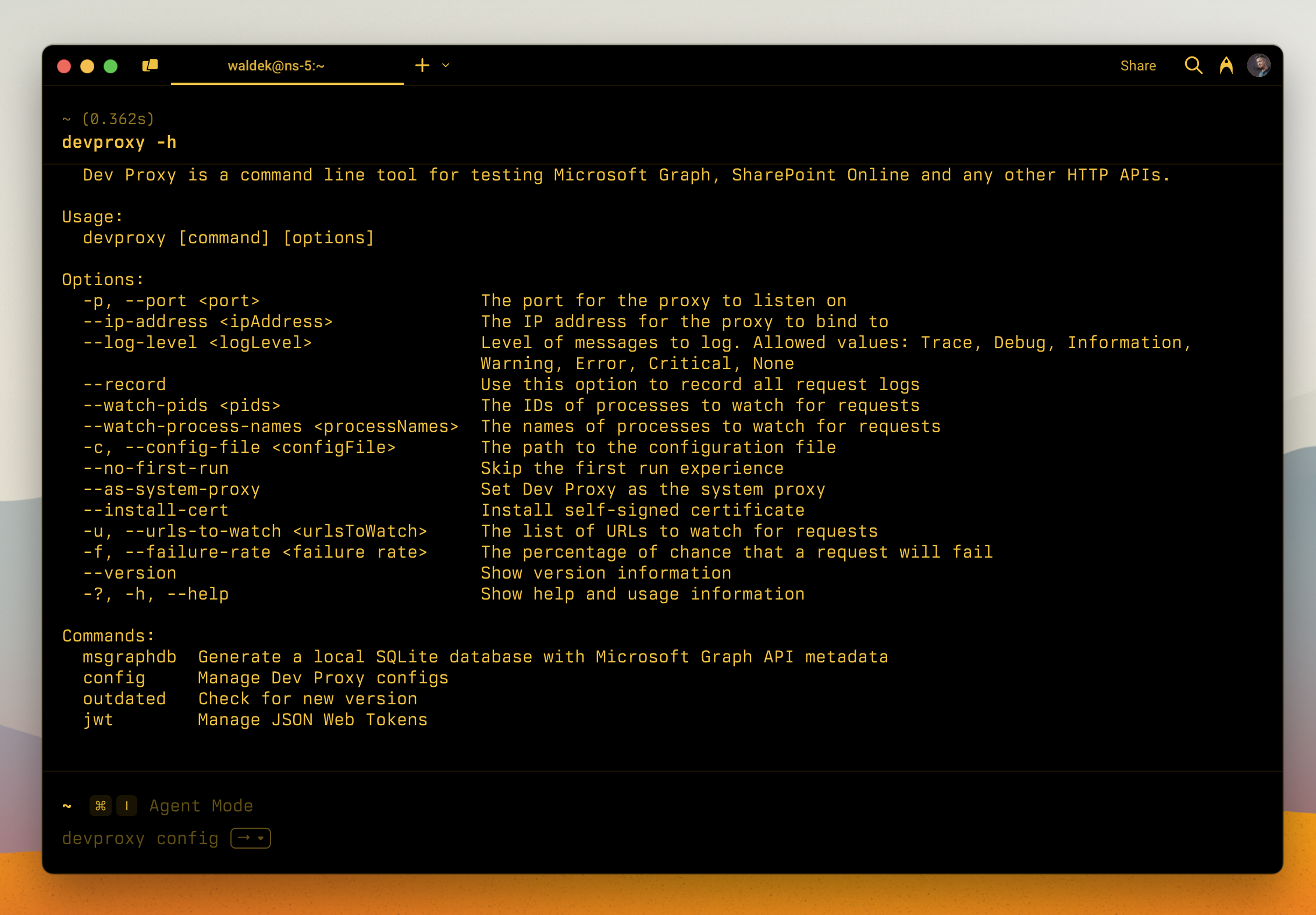
Task: Toggle Agent Mode at the bottom prompt
Action: [x=200, y=806]
